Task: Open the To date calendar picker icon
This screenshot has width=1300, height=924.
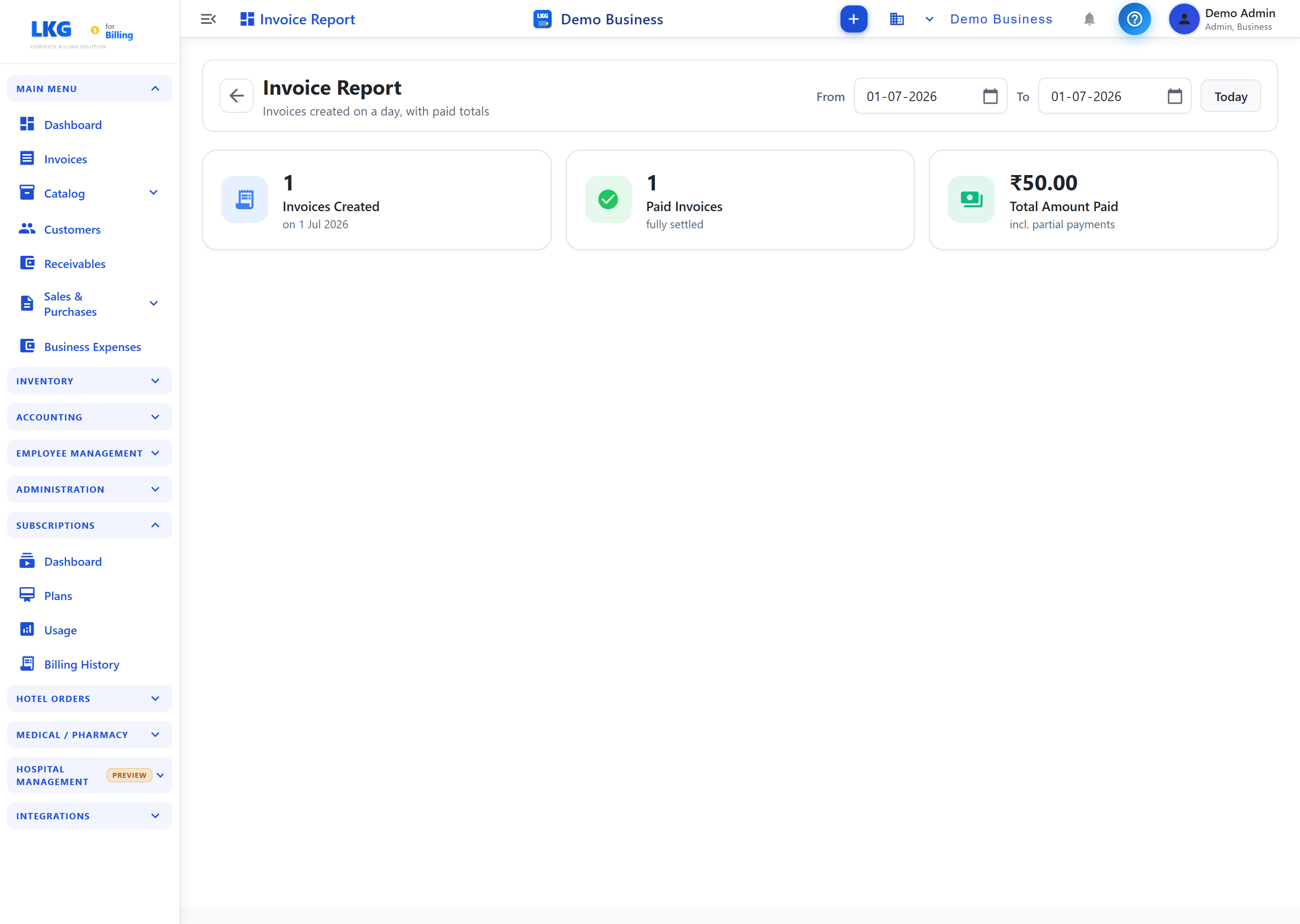Action: point(1174,96)
